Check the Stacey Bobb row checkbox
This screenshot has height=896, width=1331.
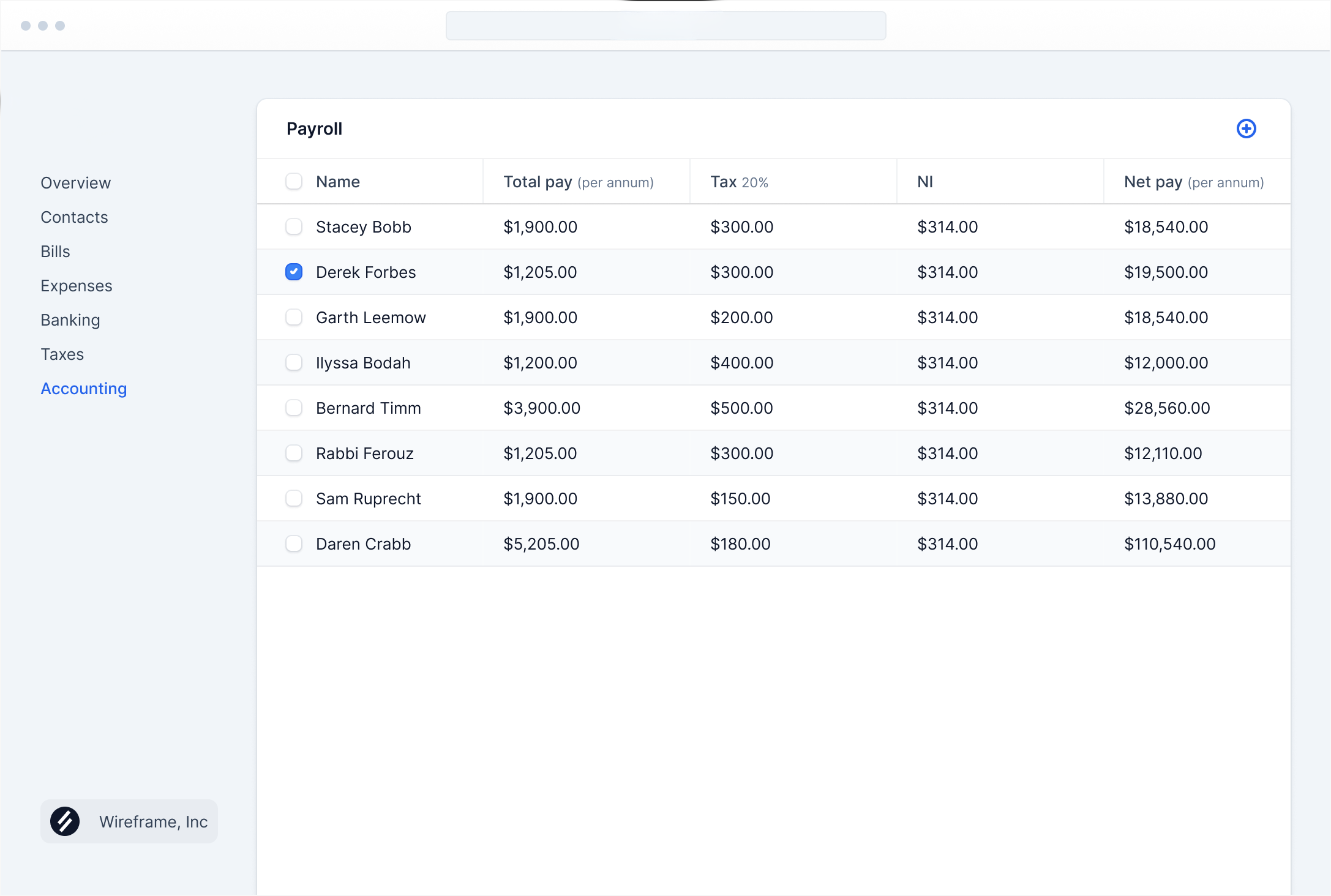pyautogui.click(x=294, y=227)
